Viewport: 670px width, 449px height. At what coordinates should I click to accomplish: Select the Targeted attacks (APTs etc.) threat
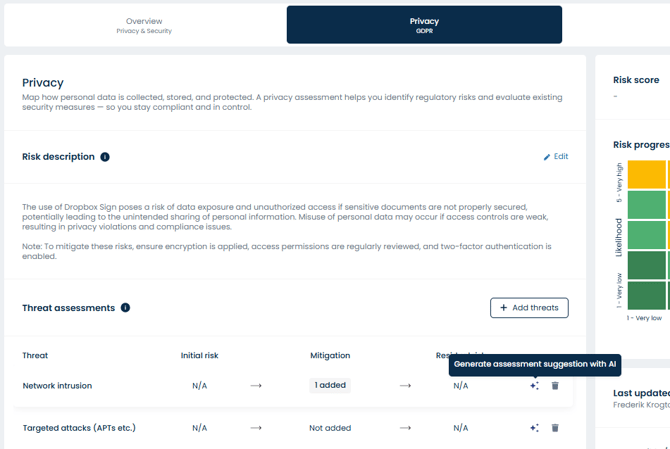79,428
